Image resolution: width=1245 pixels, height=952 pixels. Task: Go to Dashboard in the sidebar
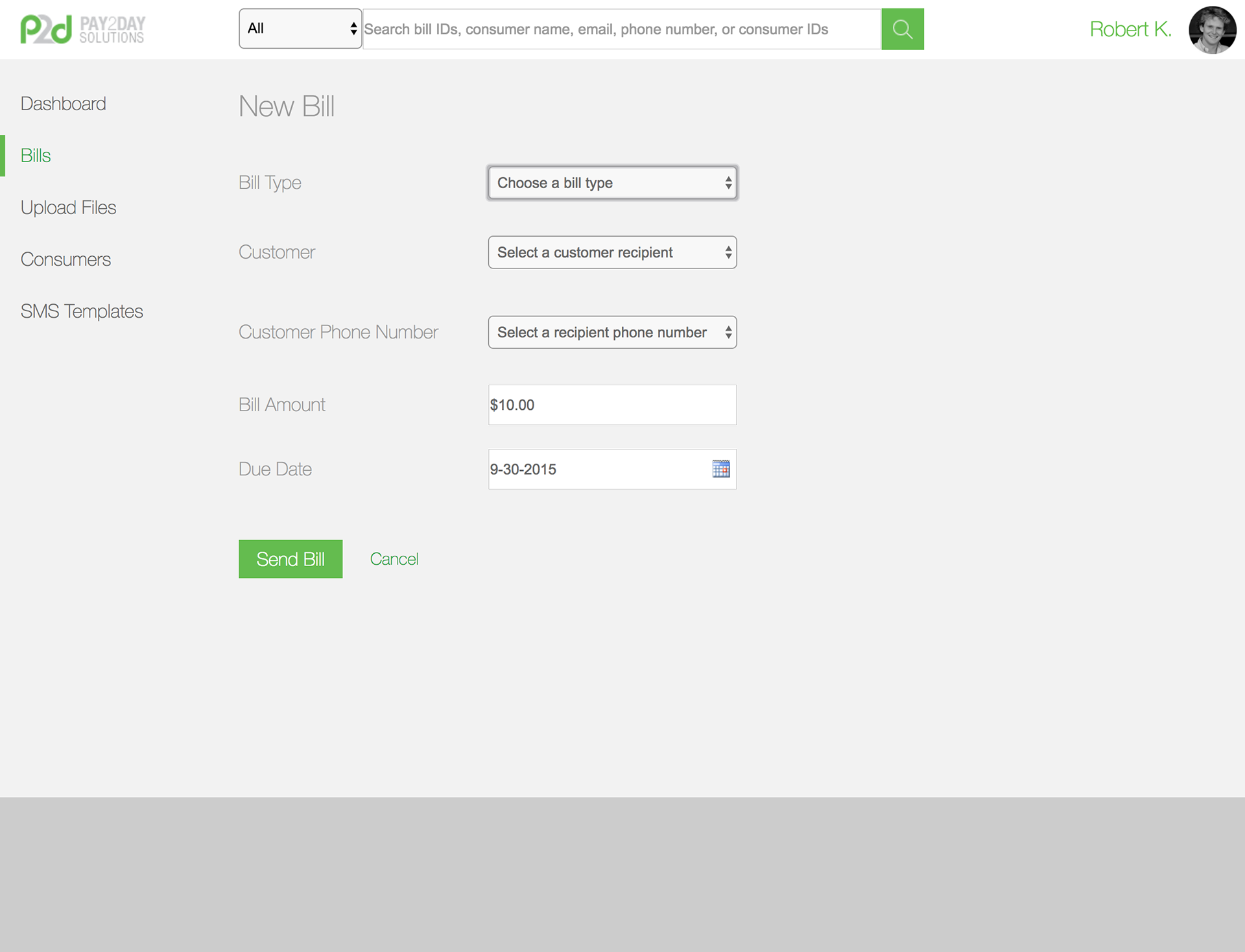pyautogui.click(x=63, y=104)
